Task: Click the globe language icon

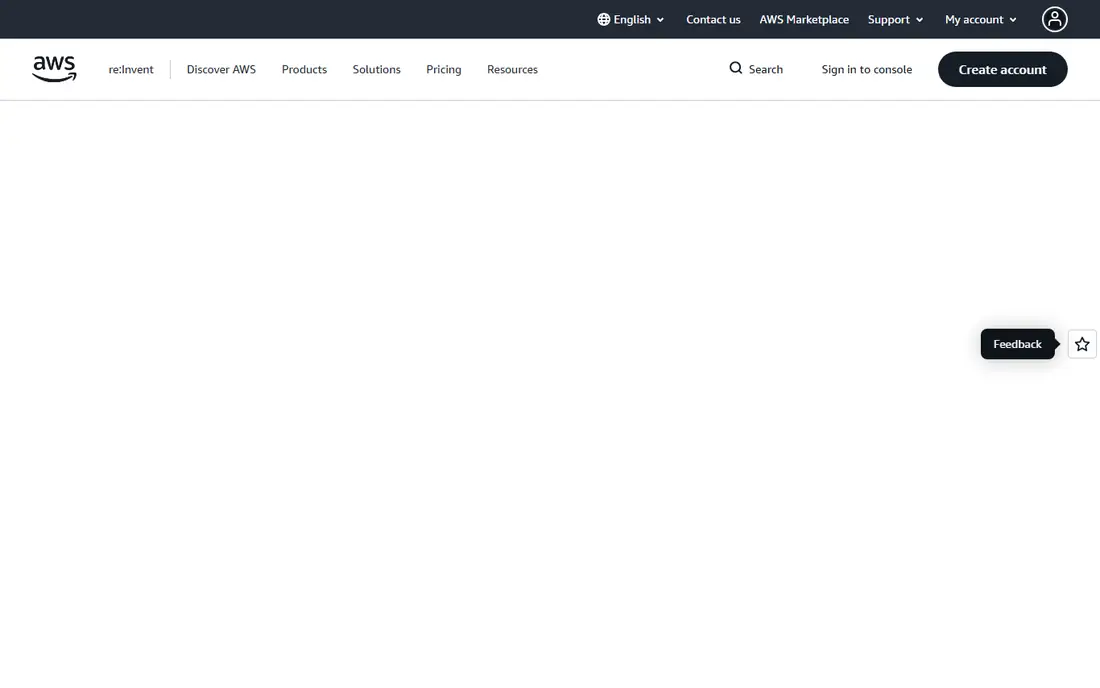Action: pos(603,20)
